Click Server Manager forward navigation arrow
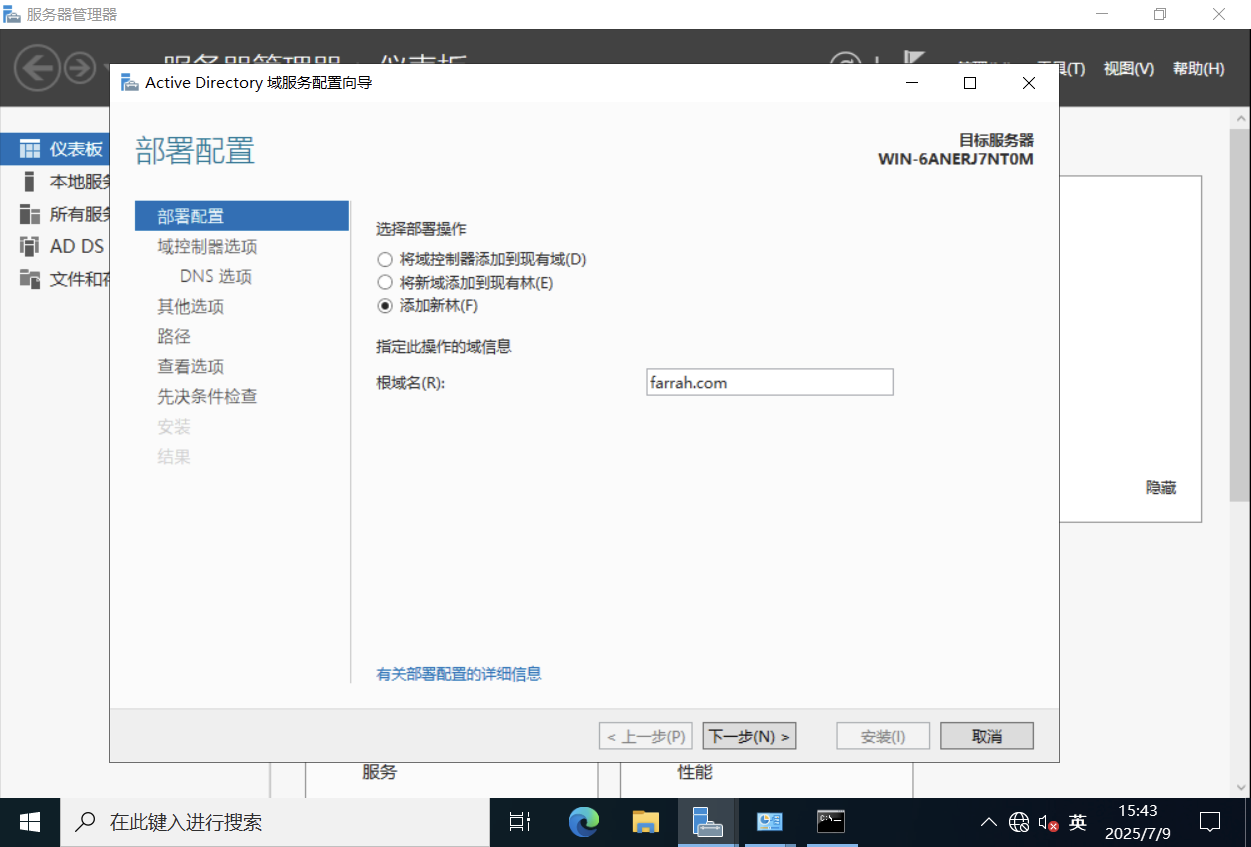Image resolution: width=1251 pixels, height=847 pixels. [80, 68]
